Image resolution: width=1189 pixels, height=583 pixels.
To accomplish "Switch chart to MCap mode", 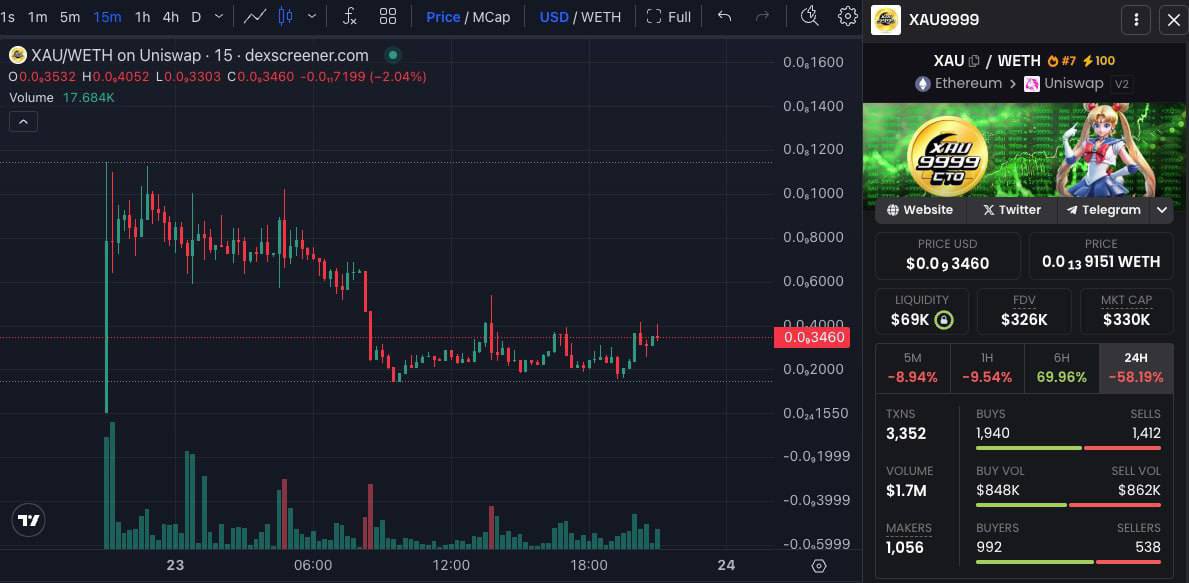I will point(491,17).
